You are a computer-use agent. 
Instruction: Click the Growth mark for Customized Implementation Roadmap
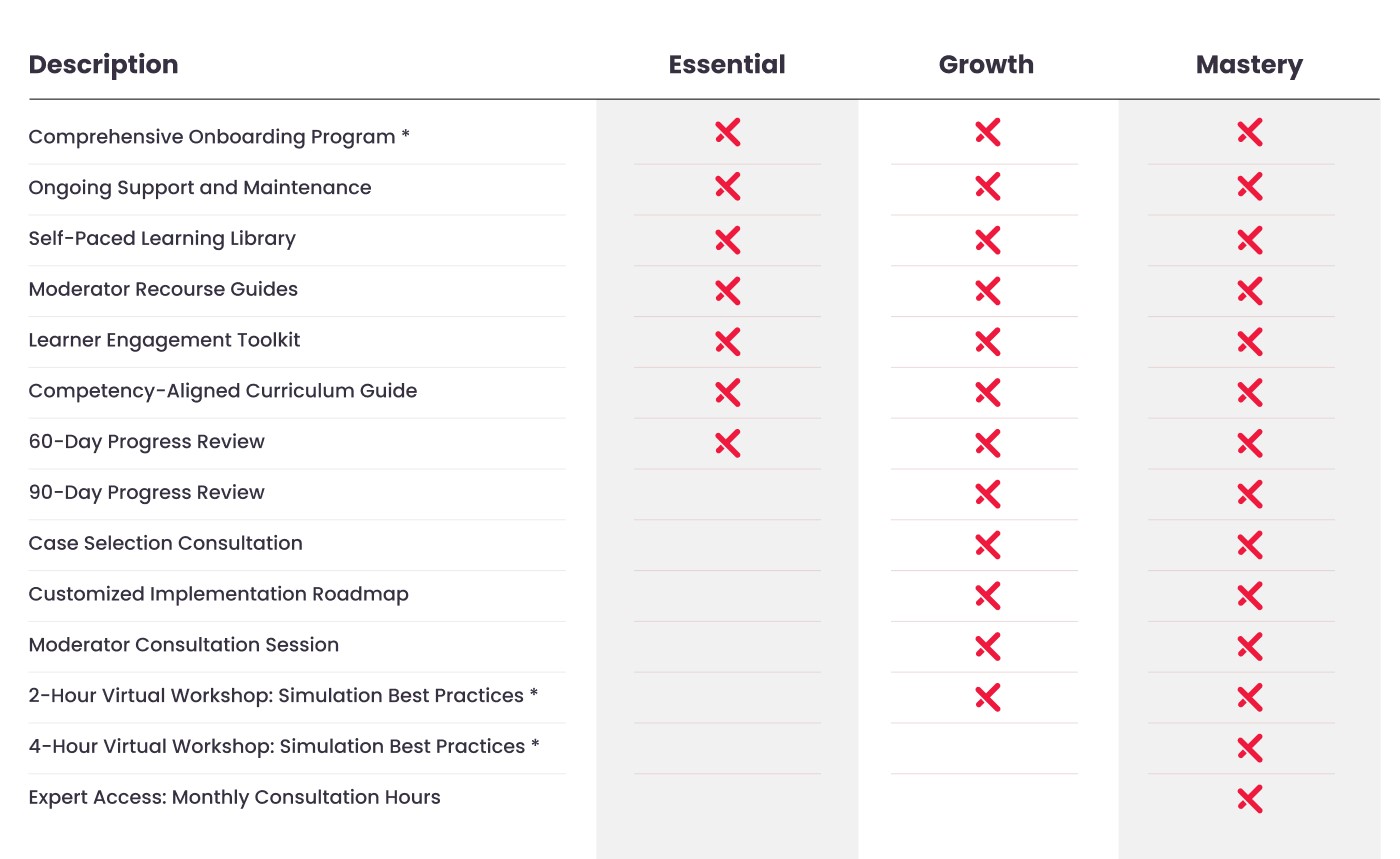[987, 596]
